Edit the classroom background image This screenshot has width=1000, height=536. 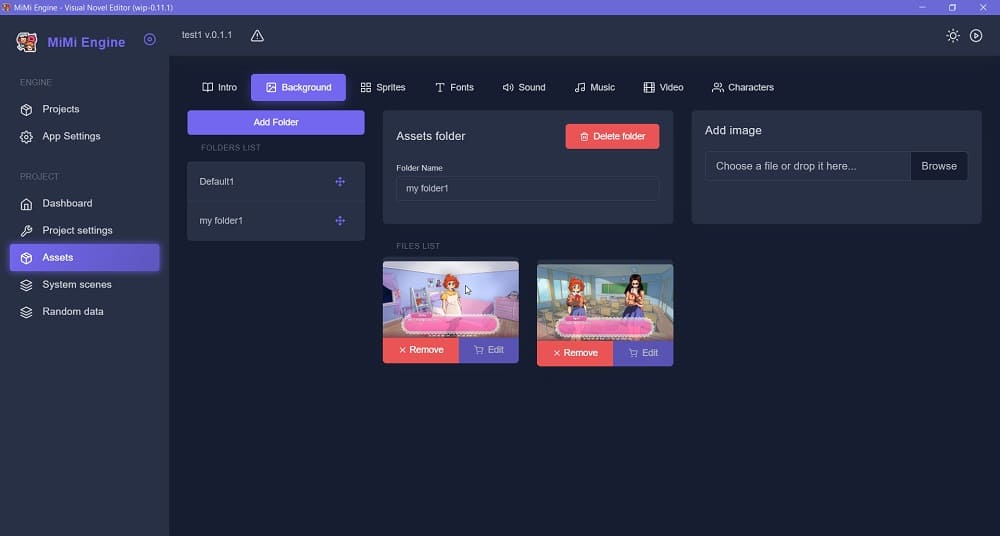(x=642, y=353)
